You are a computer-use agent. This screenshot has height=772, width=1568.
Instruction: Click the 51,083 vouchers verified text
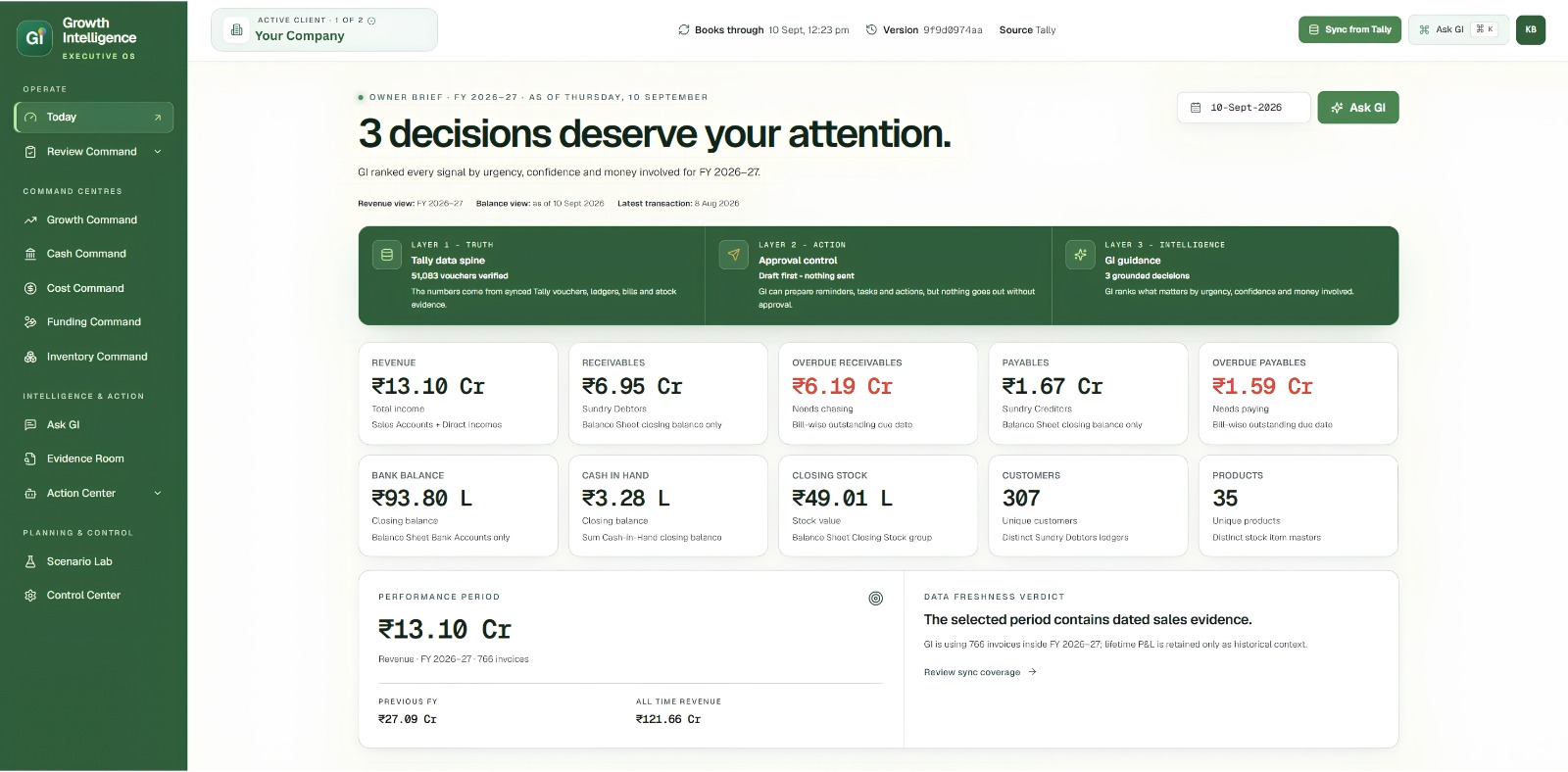click(460, 276)
